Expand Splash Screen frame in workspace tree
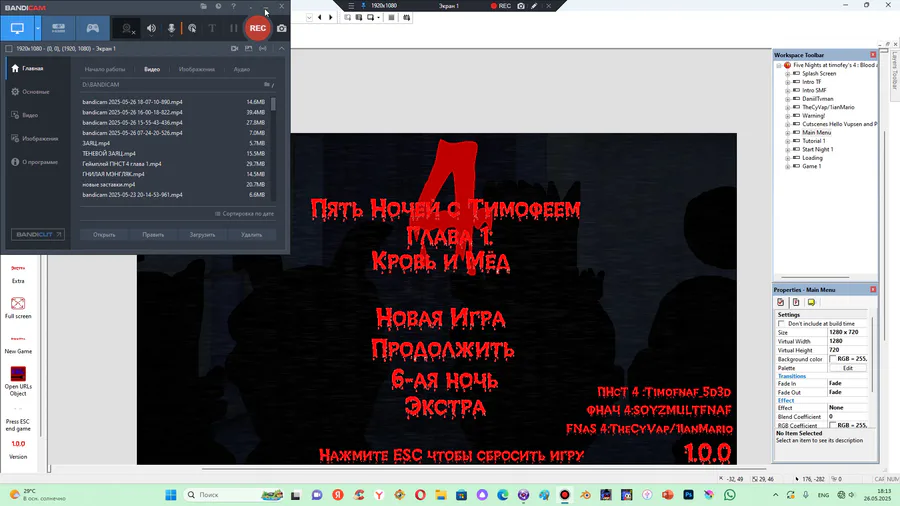The width and height of the screenshot is (900, 506). (788, 74)
